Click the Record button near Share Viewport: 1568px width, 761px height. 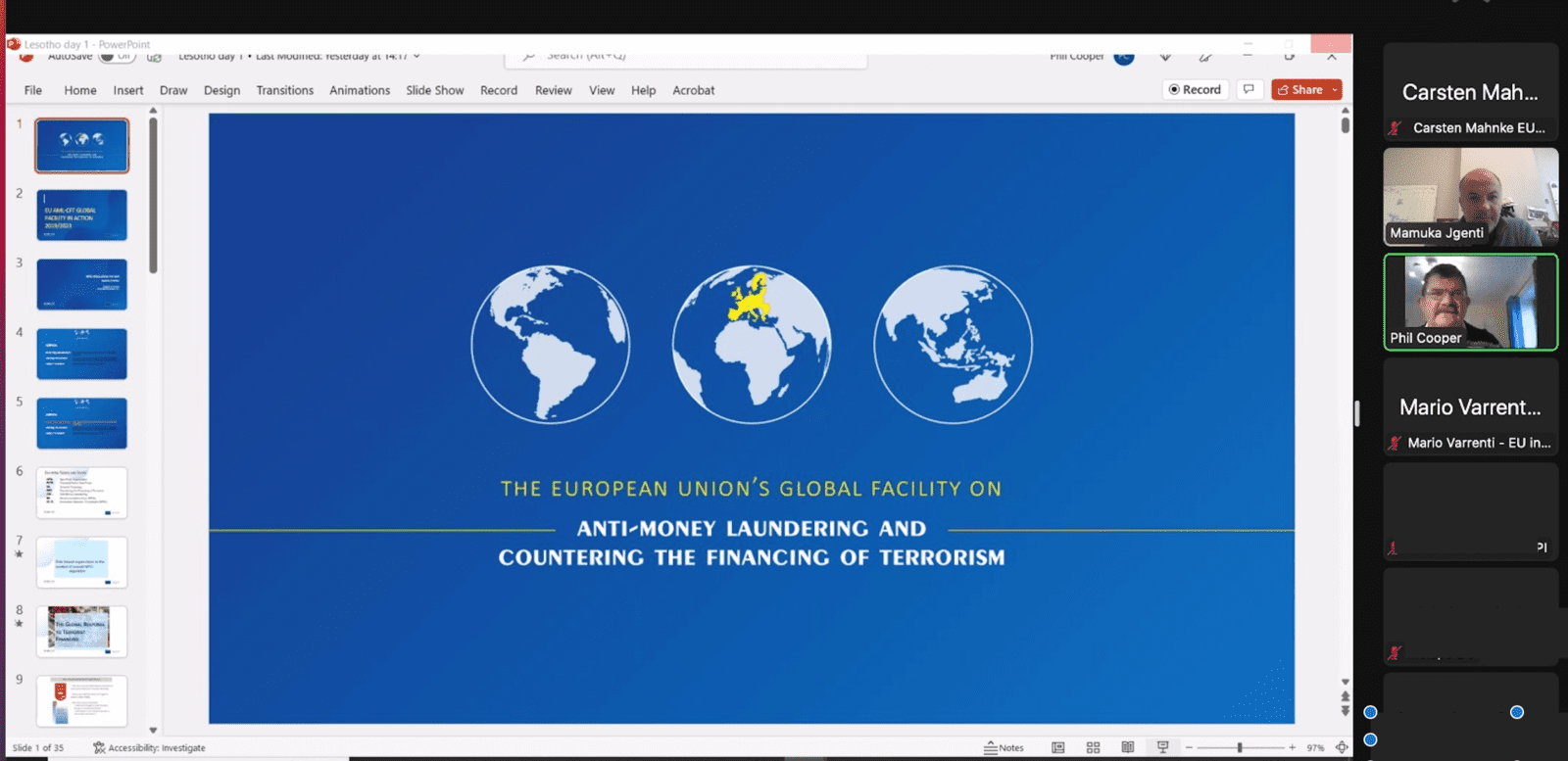click(x=1196, y=89)
